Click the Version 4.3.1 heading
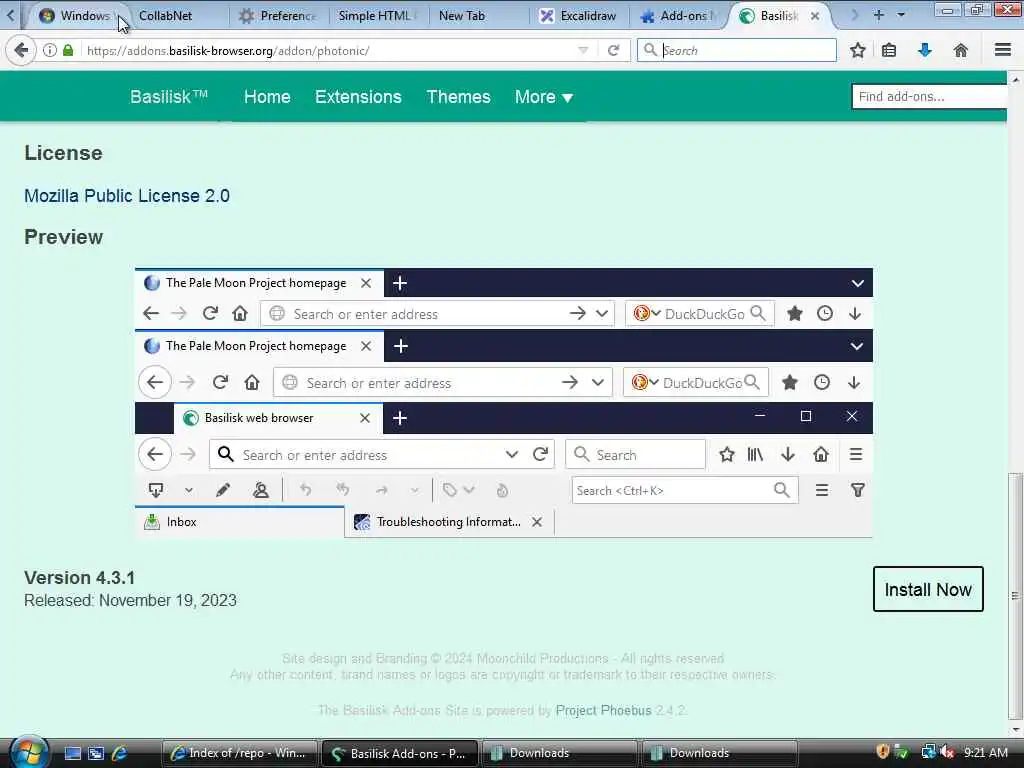1024x768 pixels. [80, 578]
